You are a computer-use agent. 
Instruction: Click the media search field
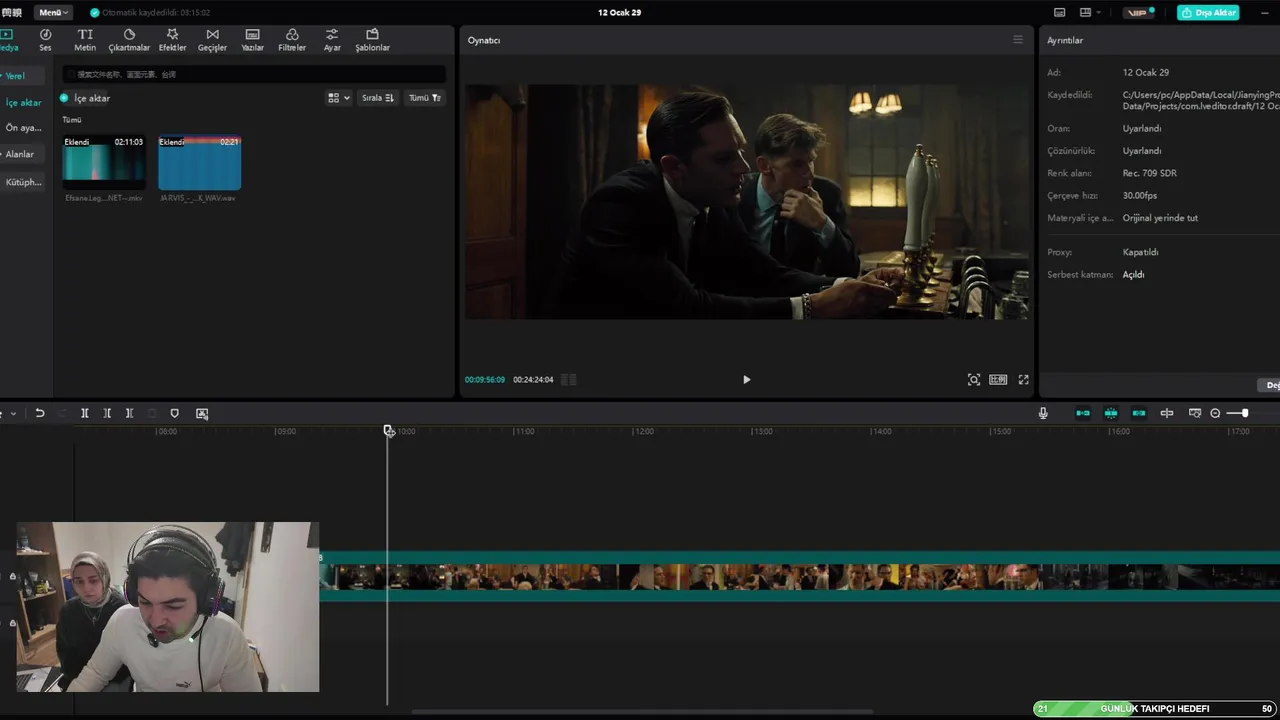pos(254,74)
